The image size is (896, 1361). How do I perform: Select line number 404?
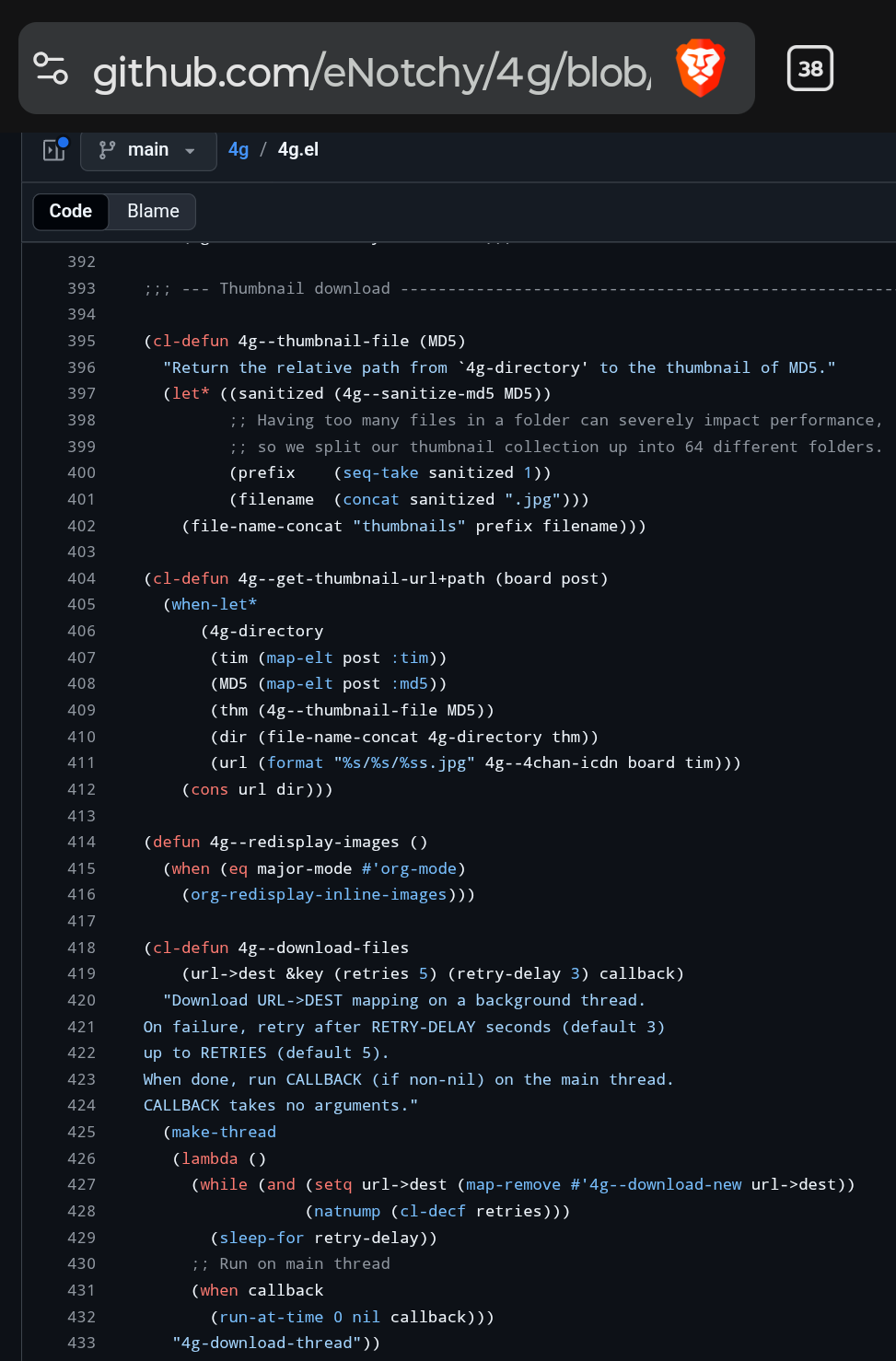[x=82, y=578]
